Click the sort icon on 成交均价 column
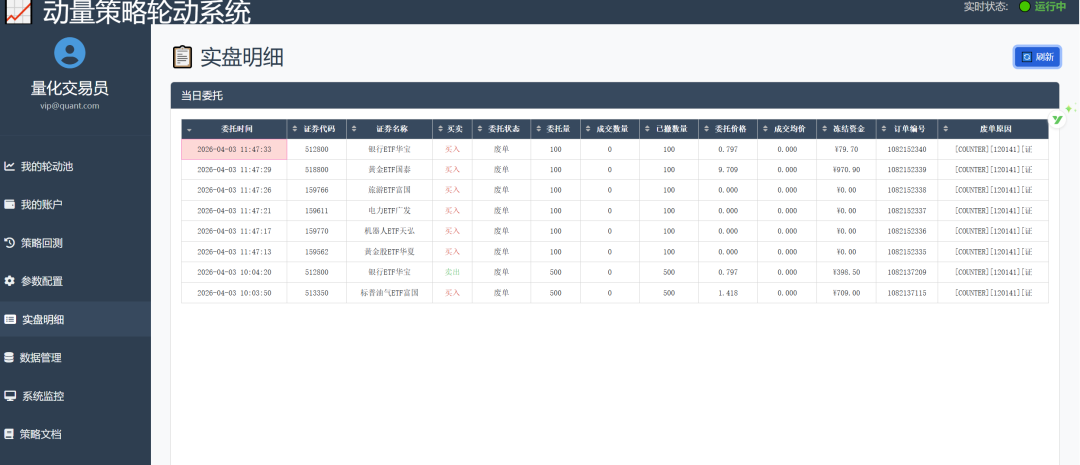This screenshot has width=1080, height=465. point(766,129)
